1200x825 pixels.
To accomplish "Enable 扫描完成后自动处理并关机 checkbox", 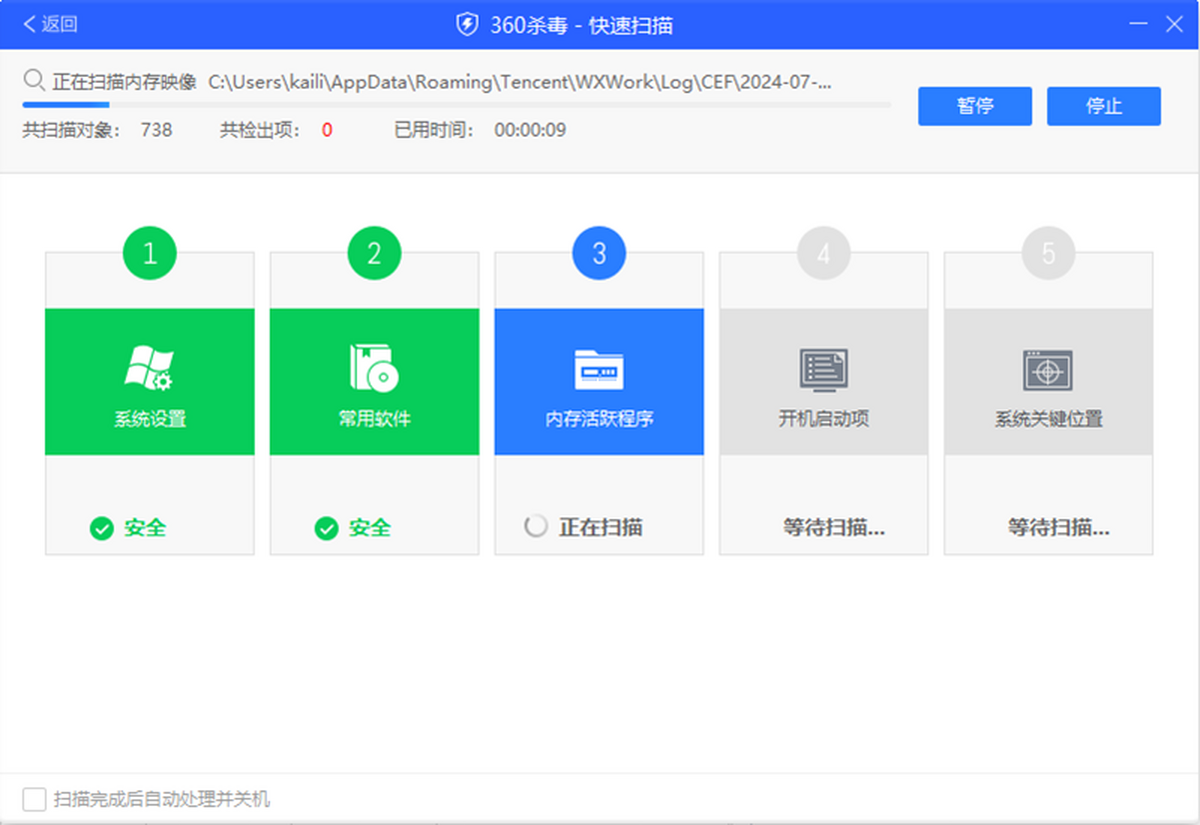I will tap(34, 799).
